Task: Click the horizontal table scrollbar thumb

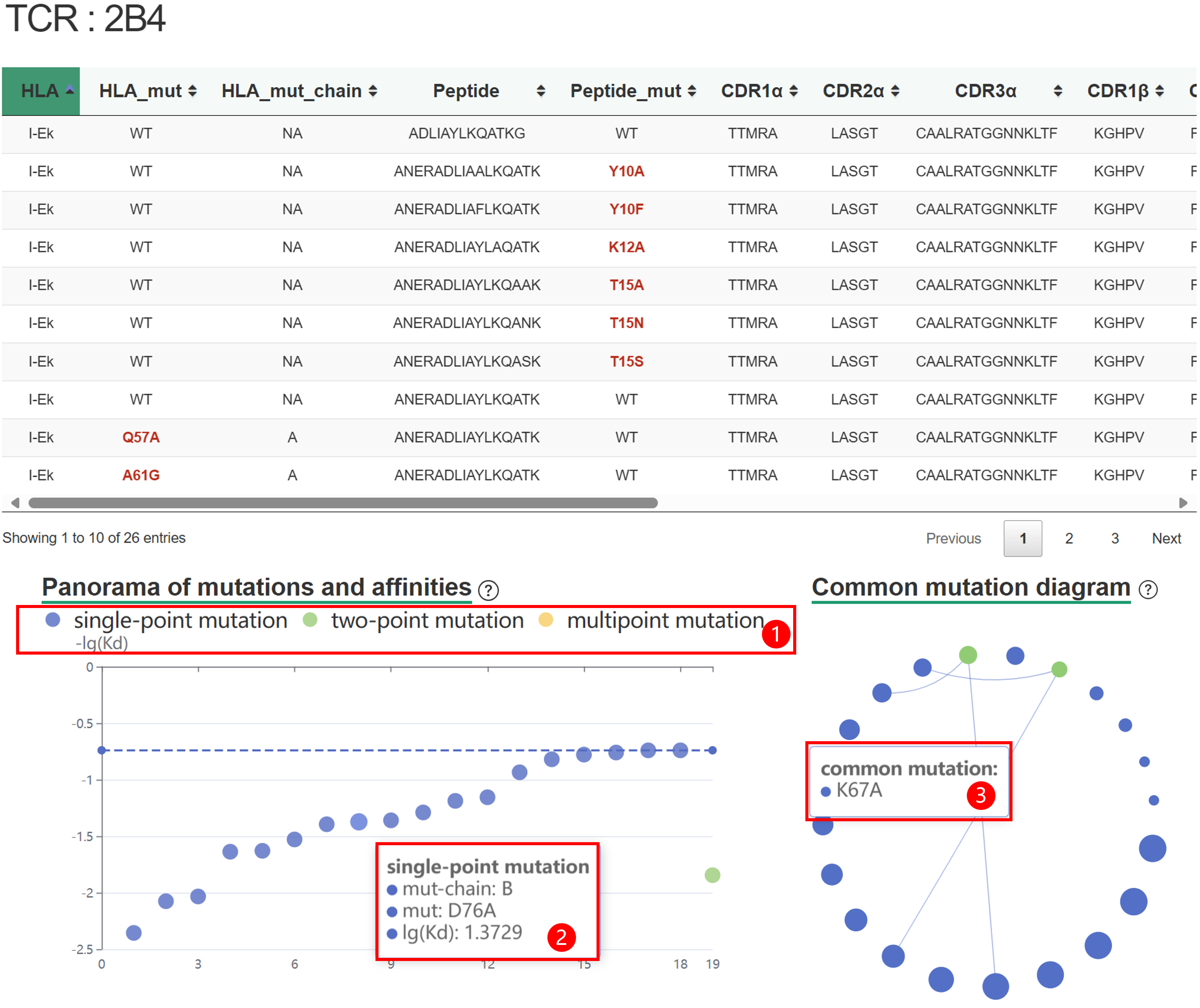Action: click(343, 503)
